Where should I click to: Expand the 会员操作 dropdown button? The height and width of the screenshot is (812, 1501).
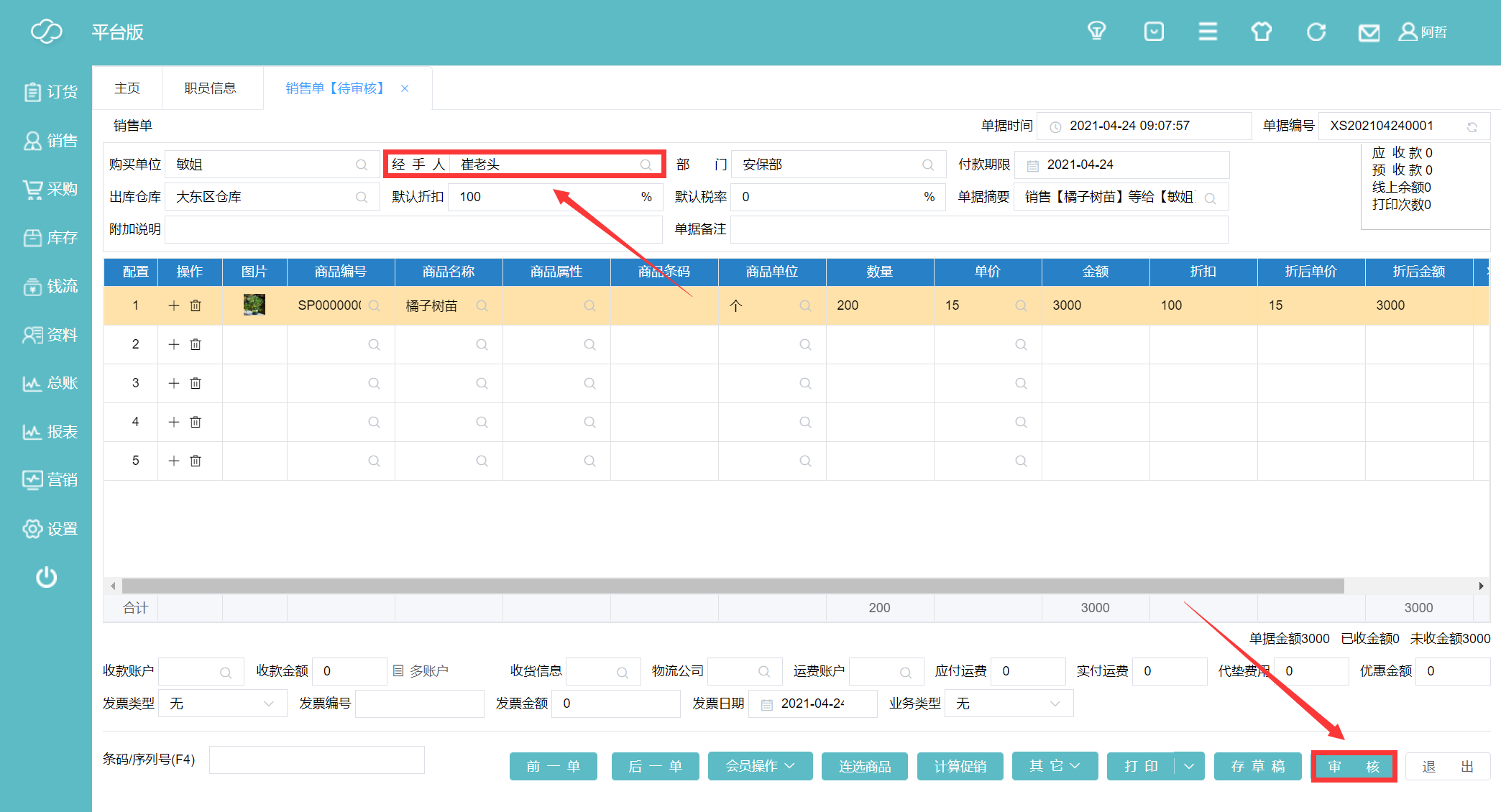[x=760, y=766]
